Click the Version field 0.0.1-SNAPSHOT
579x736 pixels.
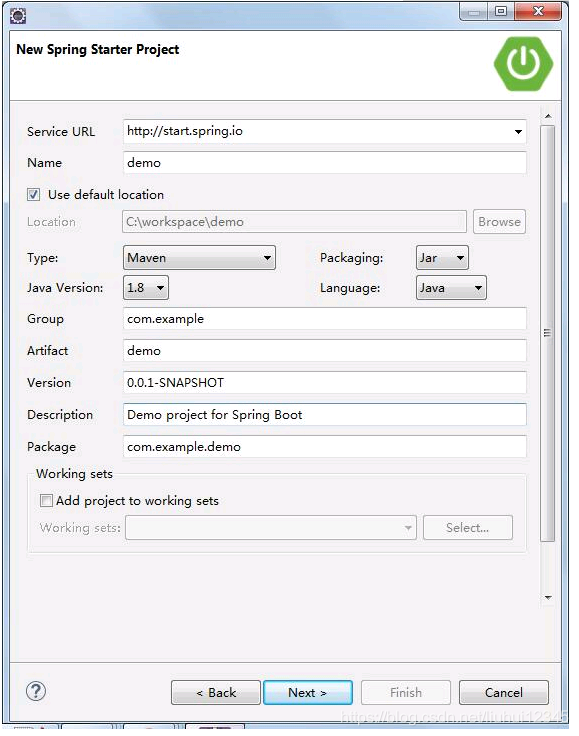[x=325, y=383]
